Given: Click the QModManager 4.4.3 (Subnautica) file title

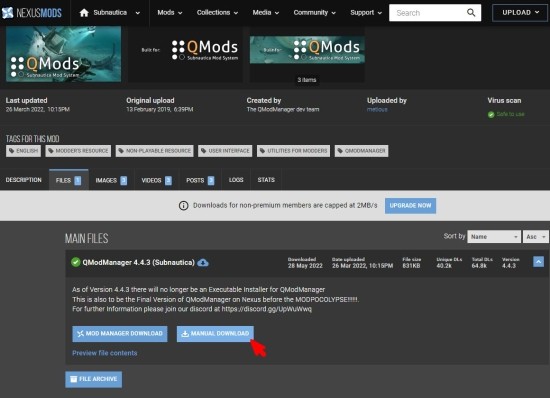Looking at the screenshot, I should (138, 262).
